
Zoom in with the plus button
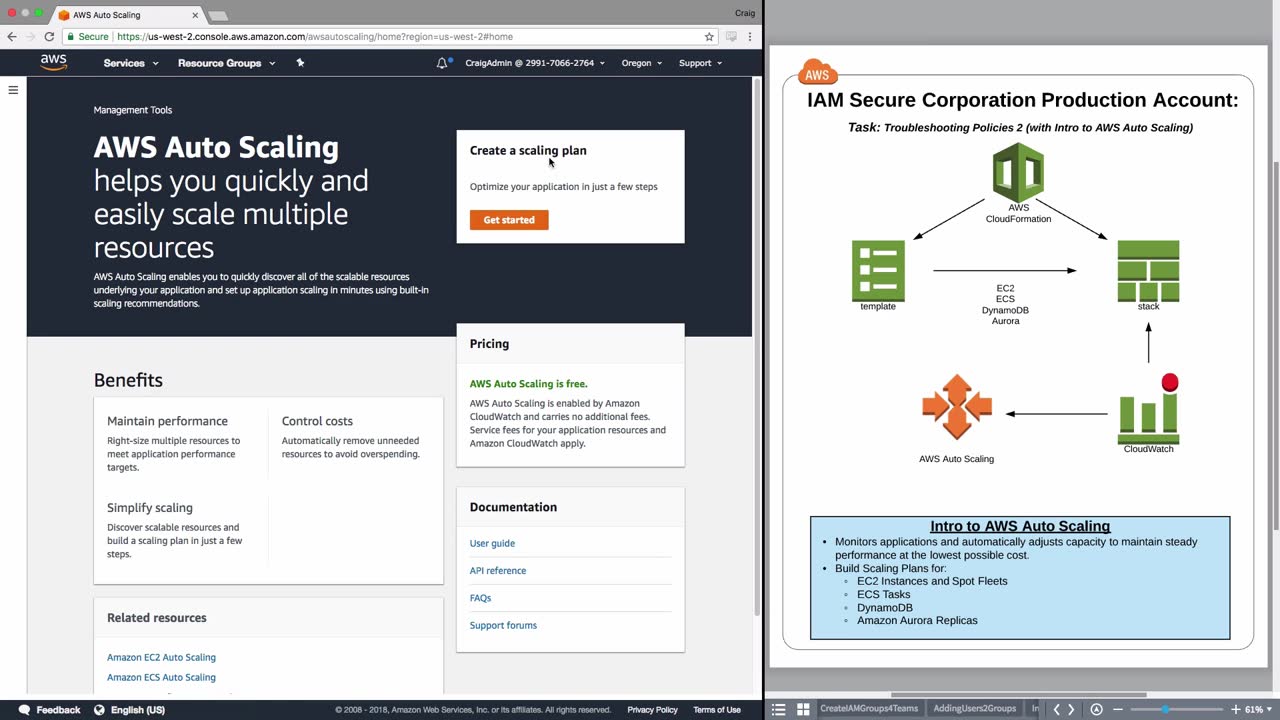[1236, 709]
